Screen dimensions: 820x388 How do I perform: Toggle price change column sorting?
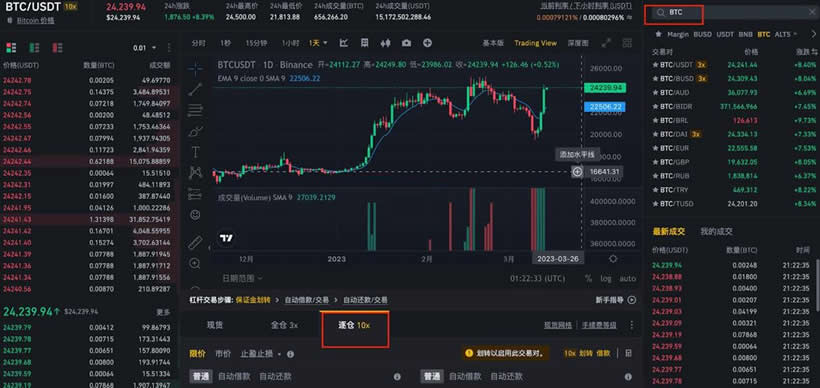807,52
